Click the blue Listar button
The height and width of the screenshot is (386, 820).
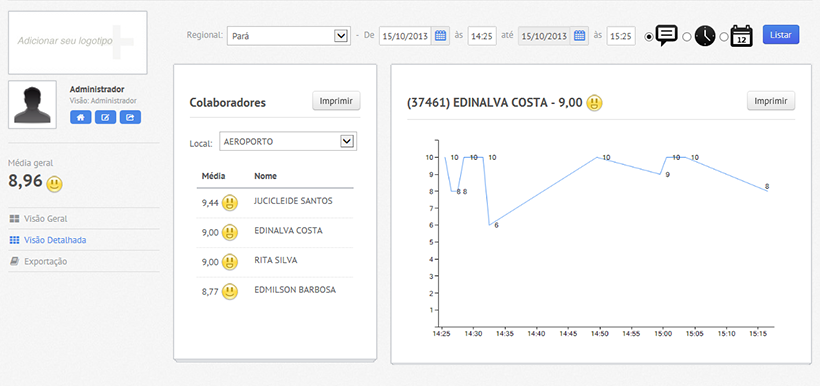[x=781, y=34]
